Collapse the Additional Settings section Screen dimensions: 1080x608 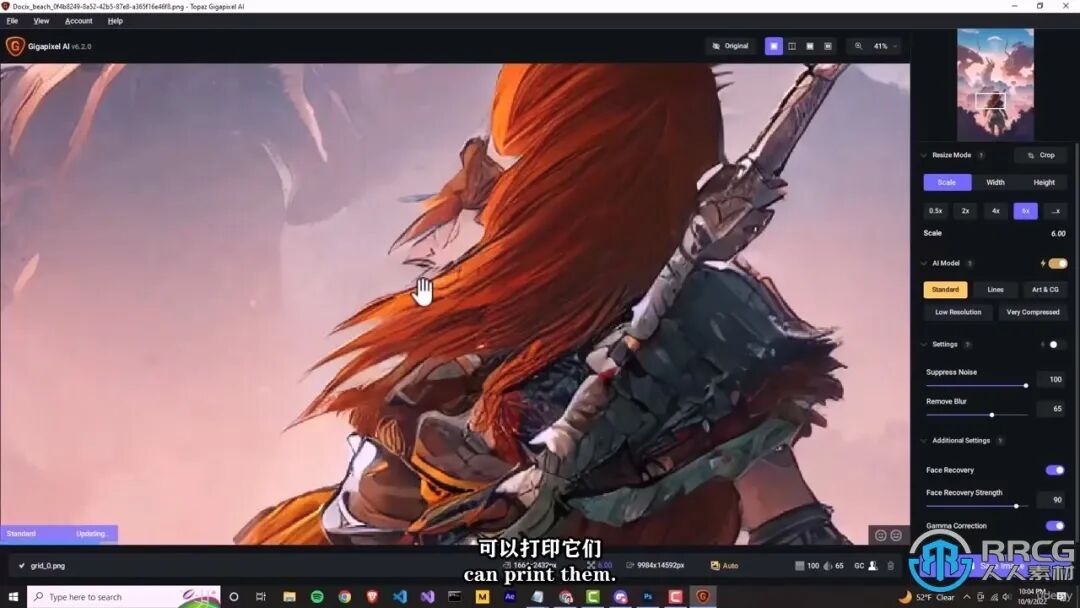click(x=924, y=441)
